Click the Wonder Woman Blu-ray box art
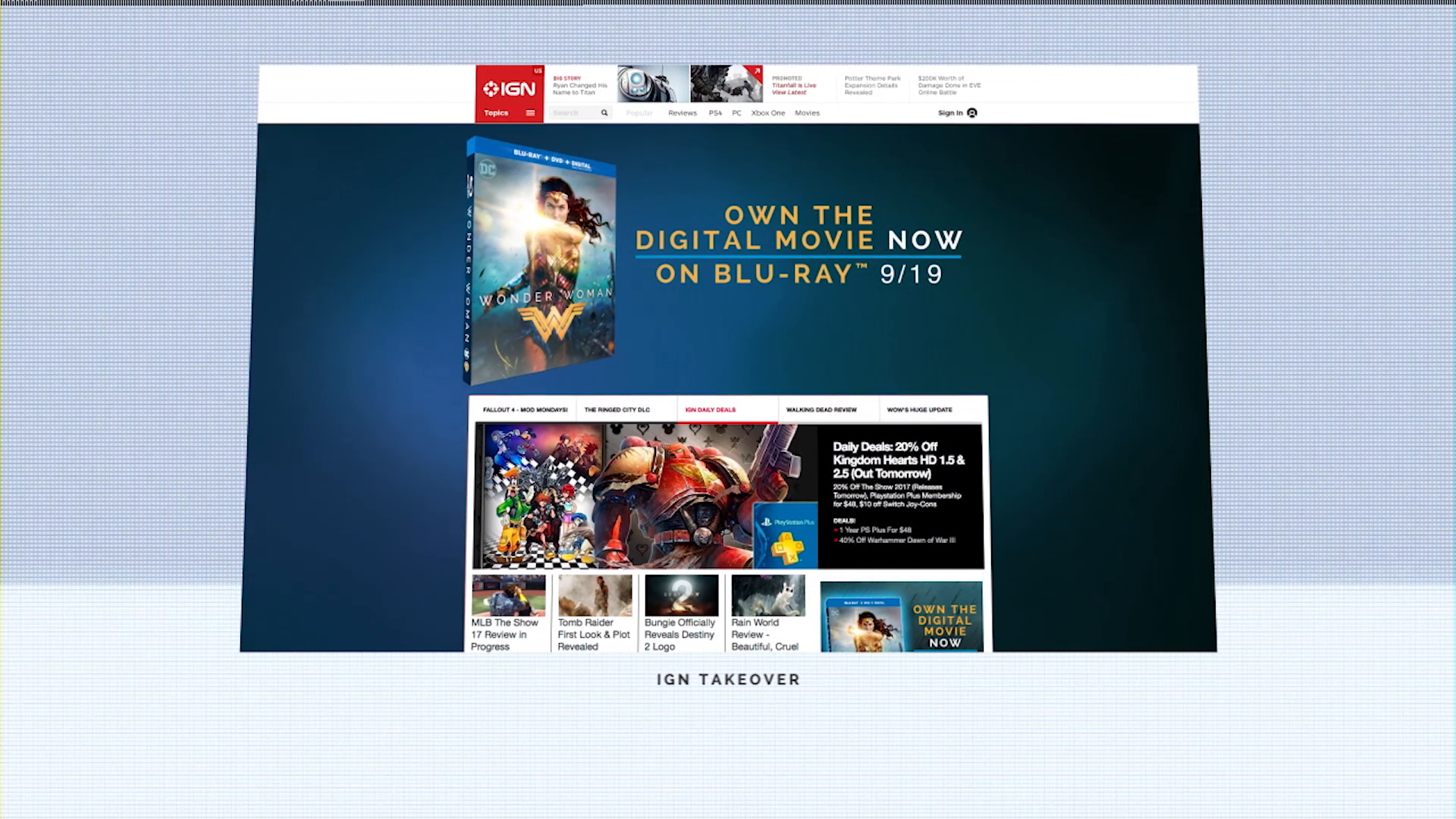 [x=539, y=260]
